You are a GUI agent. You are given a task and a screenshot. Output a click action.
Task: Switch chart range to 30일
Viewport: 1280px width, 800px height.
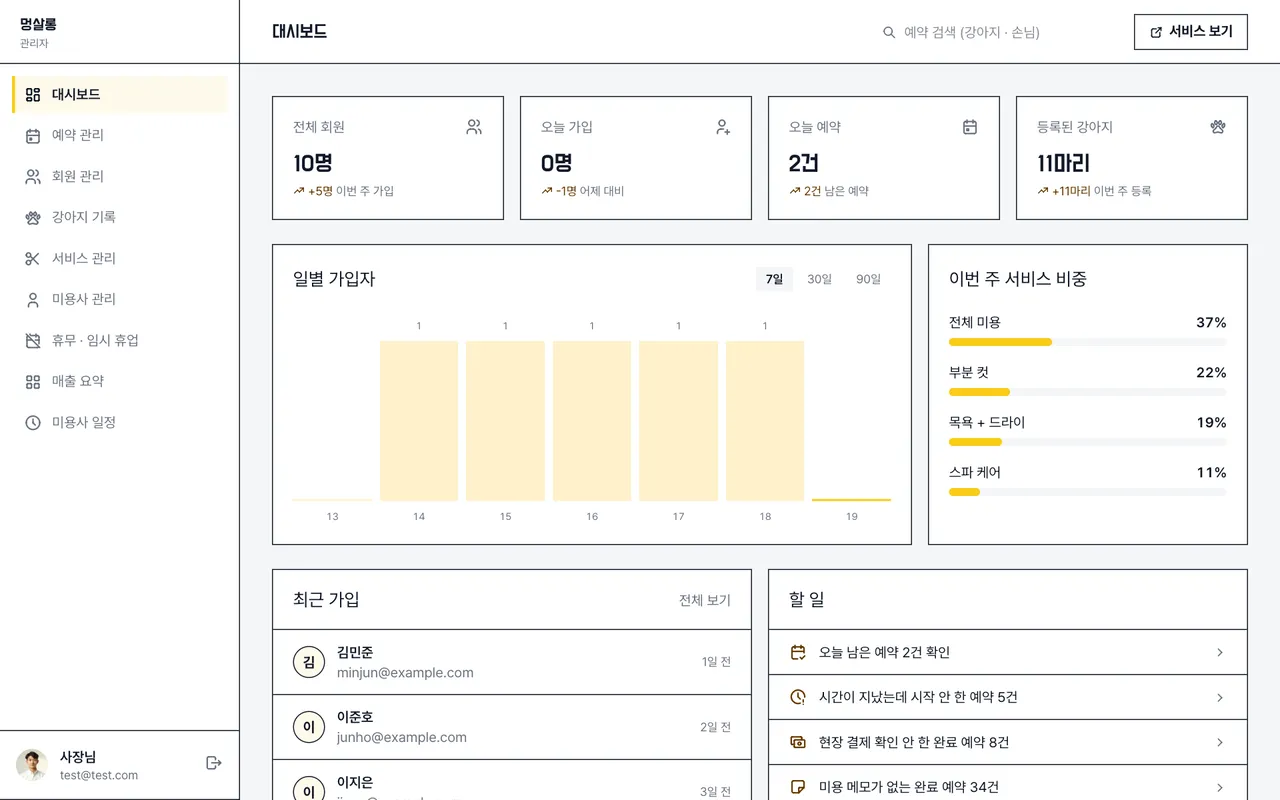tap(819, 279)
